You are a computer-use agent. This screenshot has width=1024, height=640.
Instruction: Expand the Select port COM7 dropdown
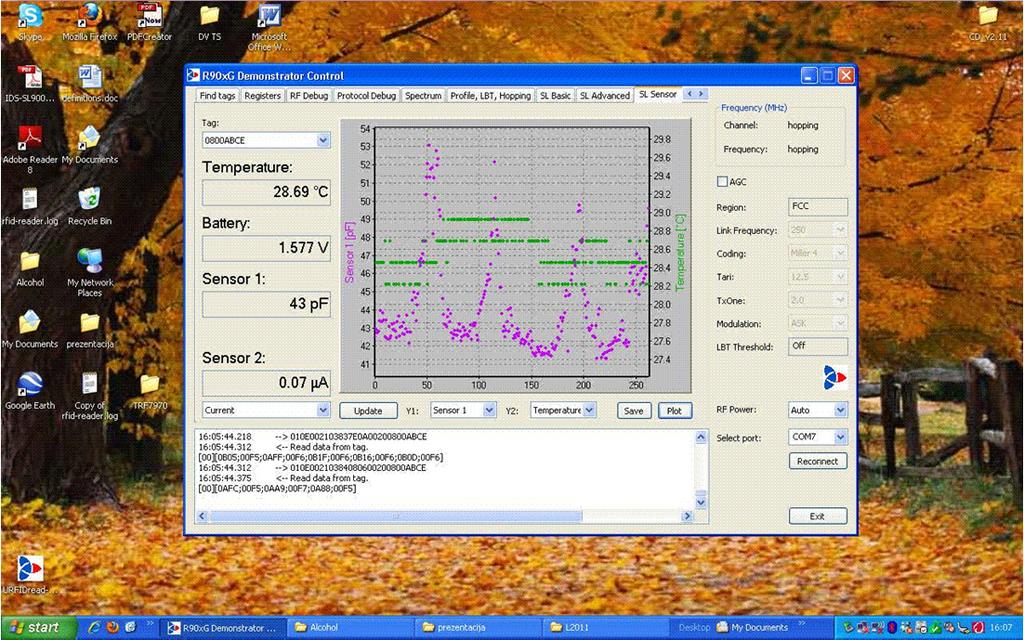[x=840, y=437]
